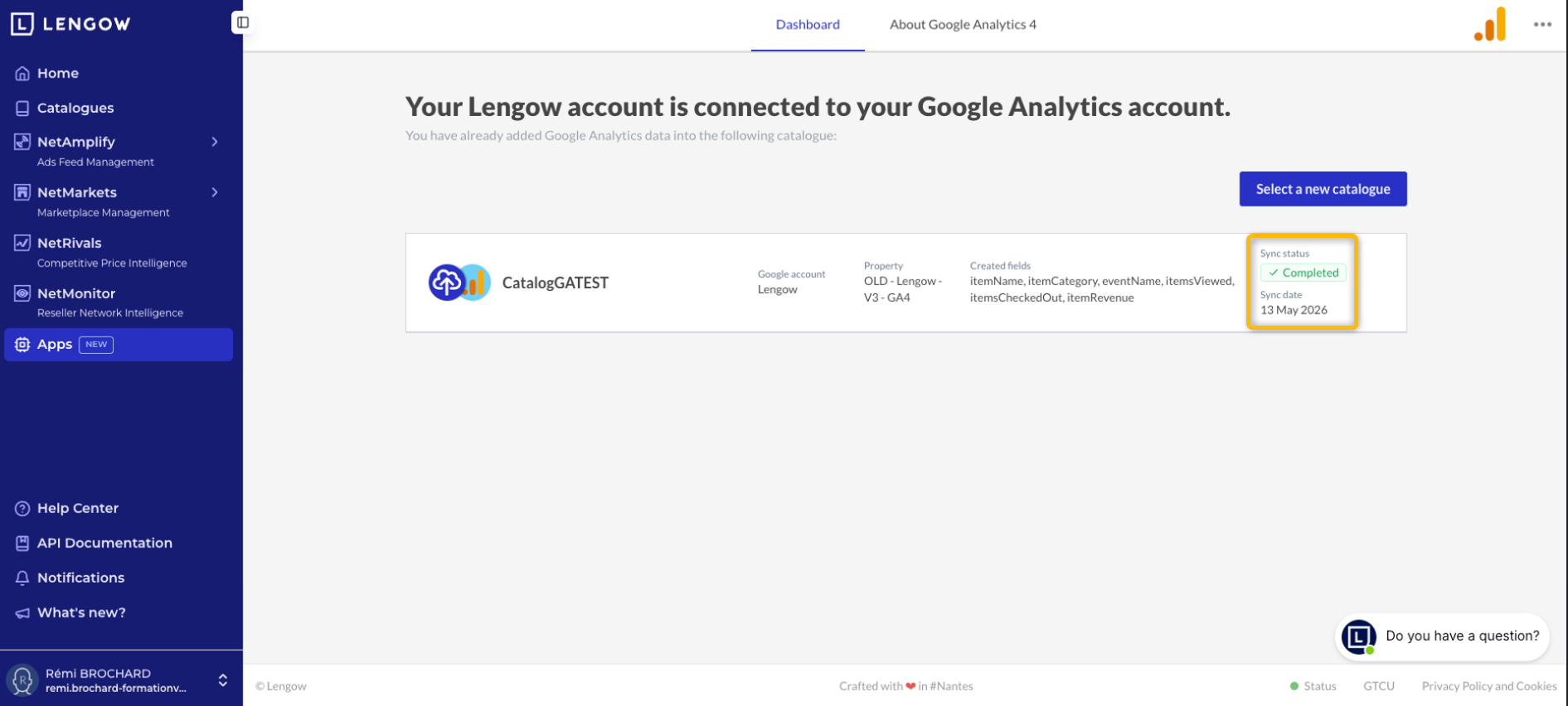This screenshot has height=706, width=1568.
Task: Click Select a new catalogue button
Action: click(1323, 189)
